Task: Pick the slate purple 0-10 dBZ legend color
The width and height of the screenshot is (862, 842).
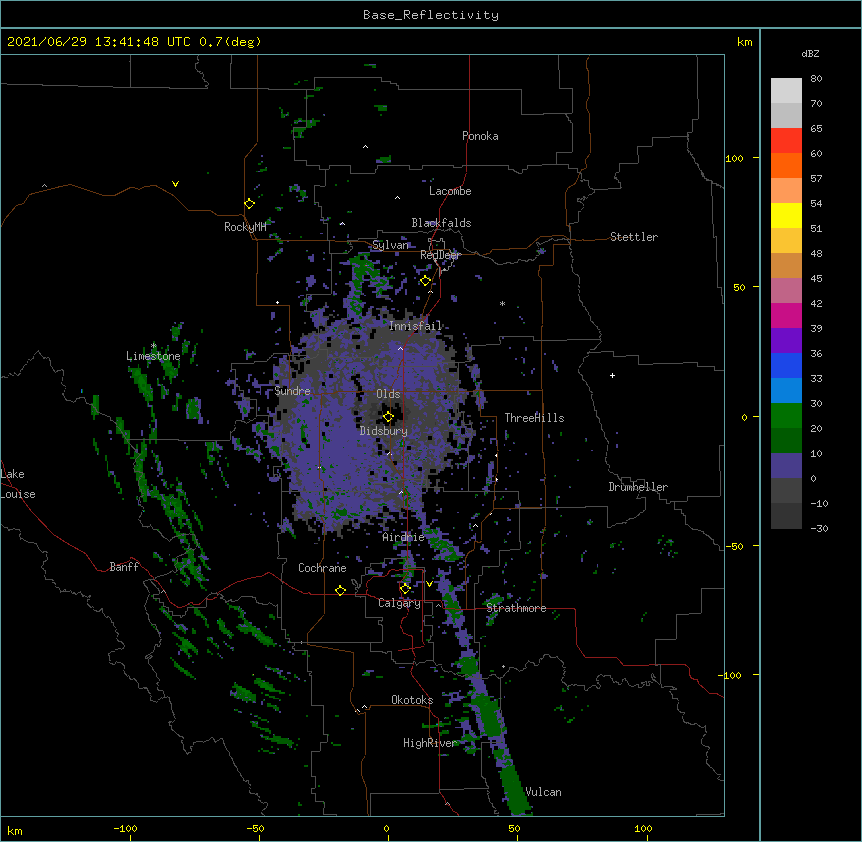Action: 786,466
